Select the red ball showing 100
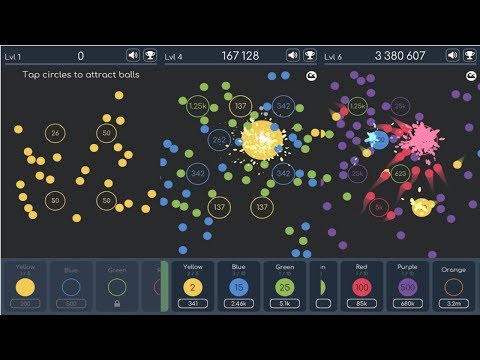This screenshot has width=480, height=360. (362, 287)
